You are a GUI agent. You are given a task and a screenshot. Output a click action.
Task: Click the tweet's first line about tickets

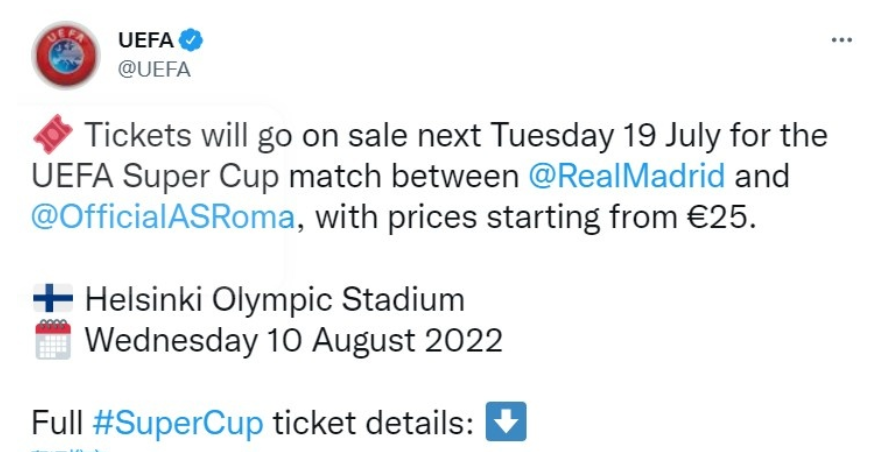tap(456, 136)
